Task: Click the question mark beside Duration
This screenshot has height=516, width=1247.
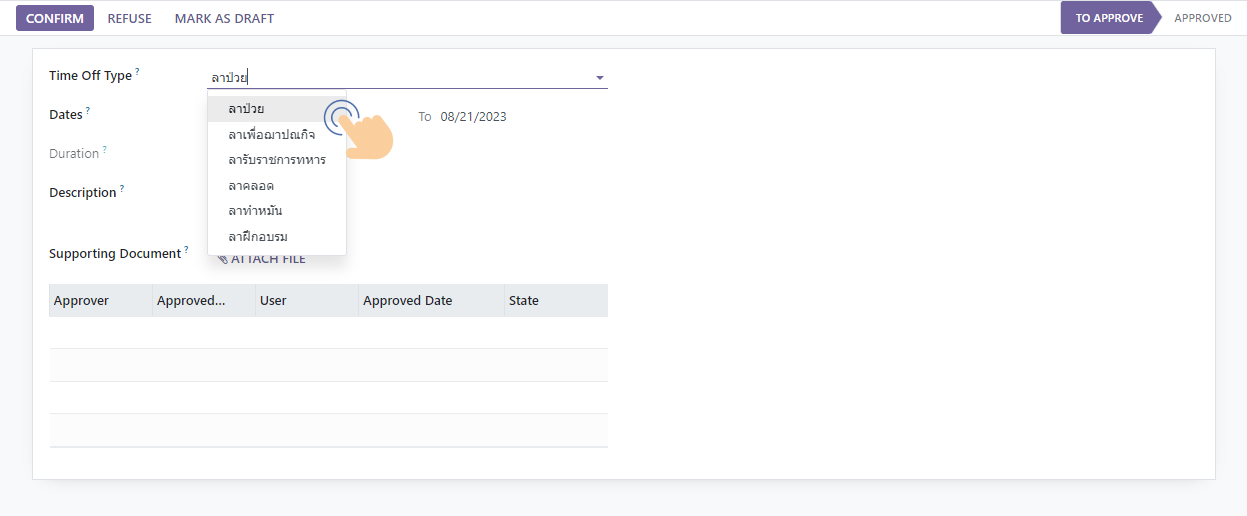Action: coord(104,149)
